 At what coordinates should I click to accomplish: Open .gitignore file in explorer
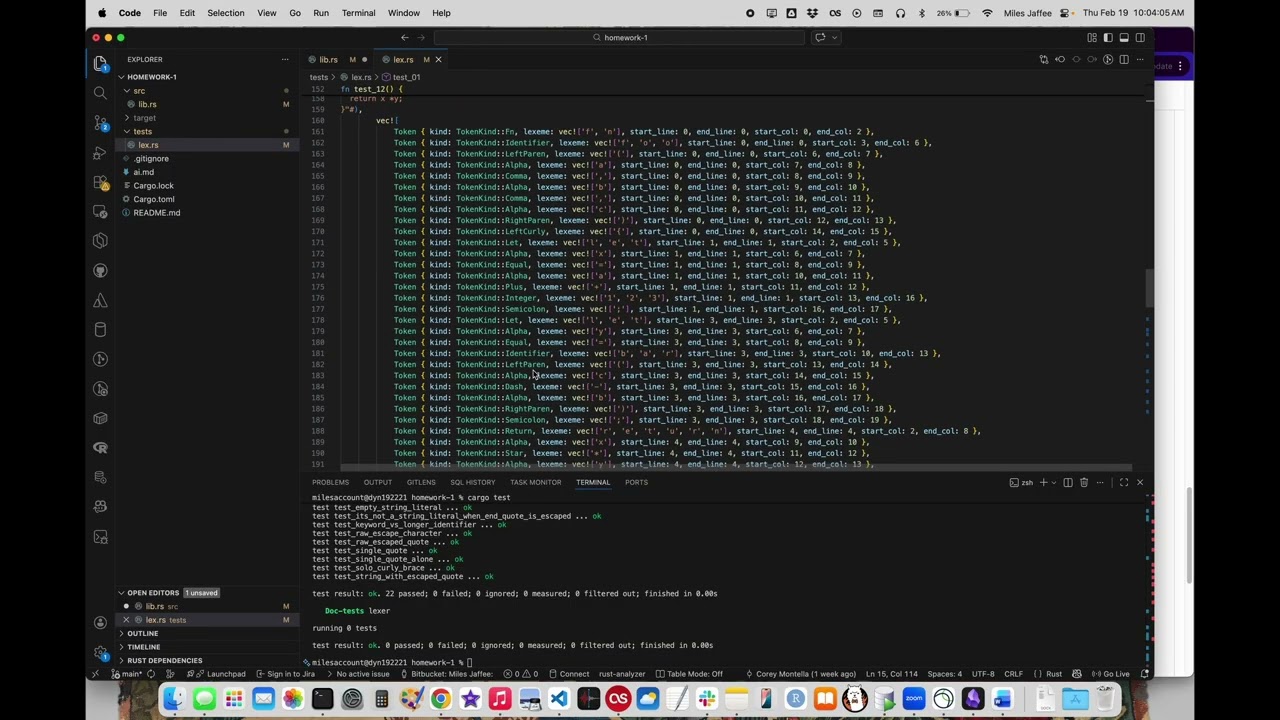[x=205, y=158]
